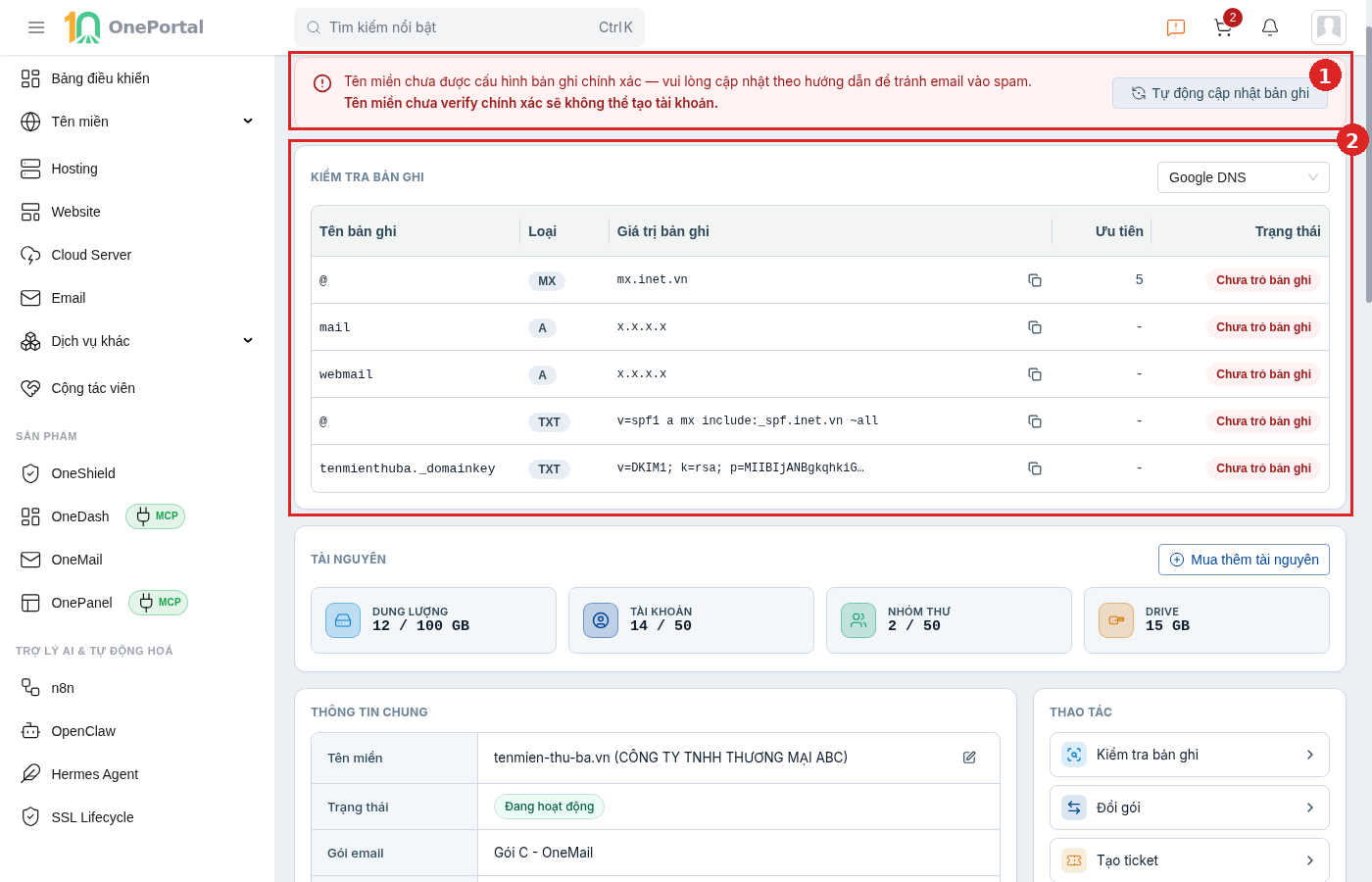Click the v=spf1 record value text
This screenshot has height=882, width=1372.
[x=748, y=421]
